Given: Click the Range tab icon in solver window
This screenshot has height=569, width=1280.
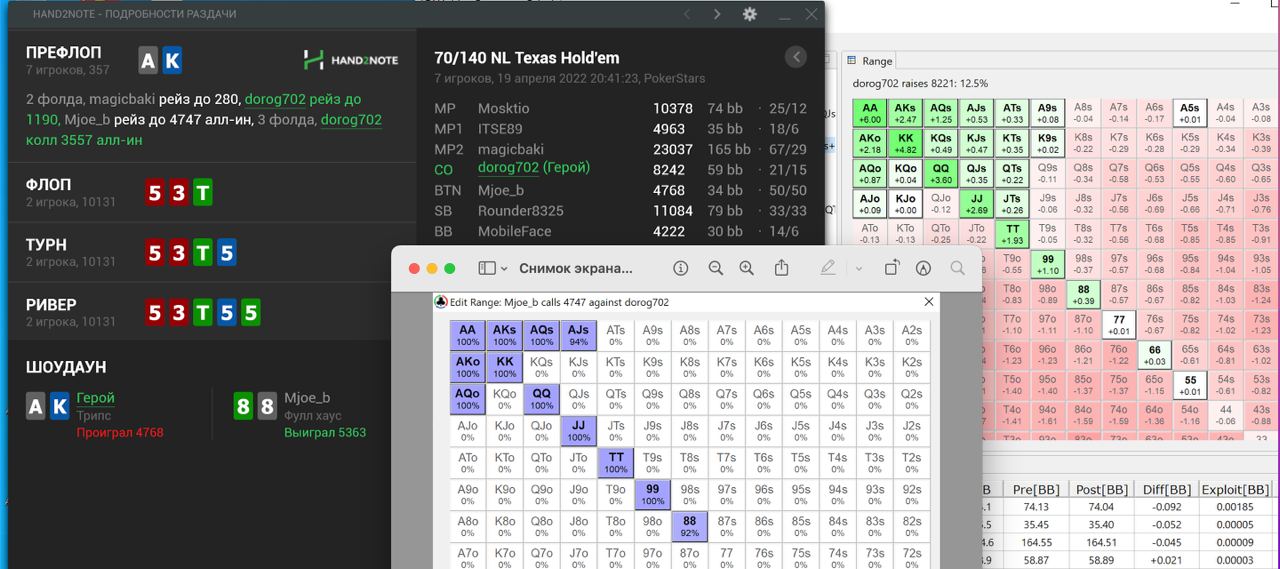Looking at the screenshot, I should click(x=852, y=61).
